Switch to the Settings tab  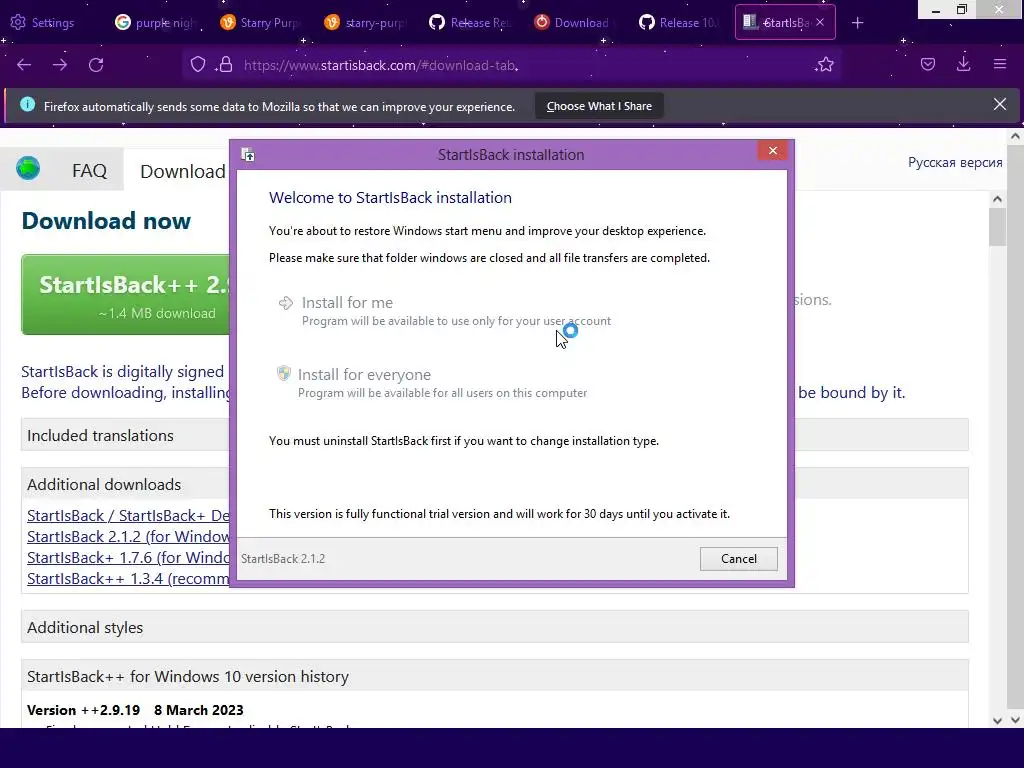[42, 22]
